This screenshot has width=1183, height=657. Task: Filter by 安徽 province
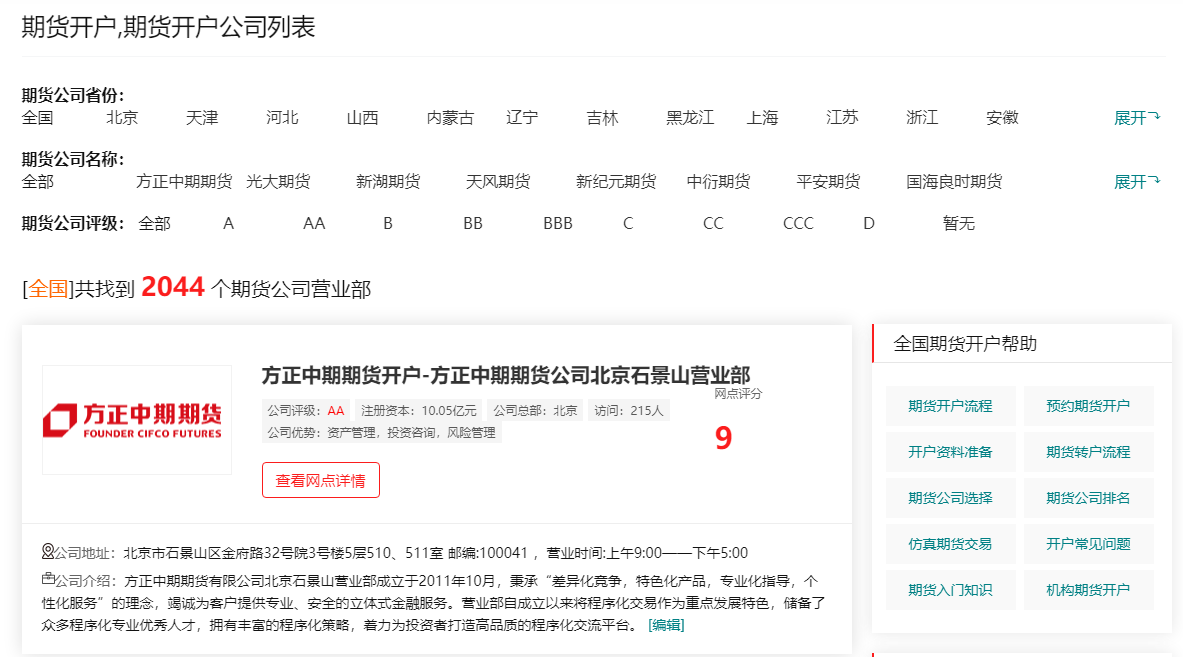click(x=1002, y=118)
